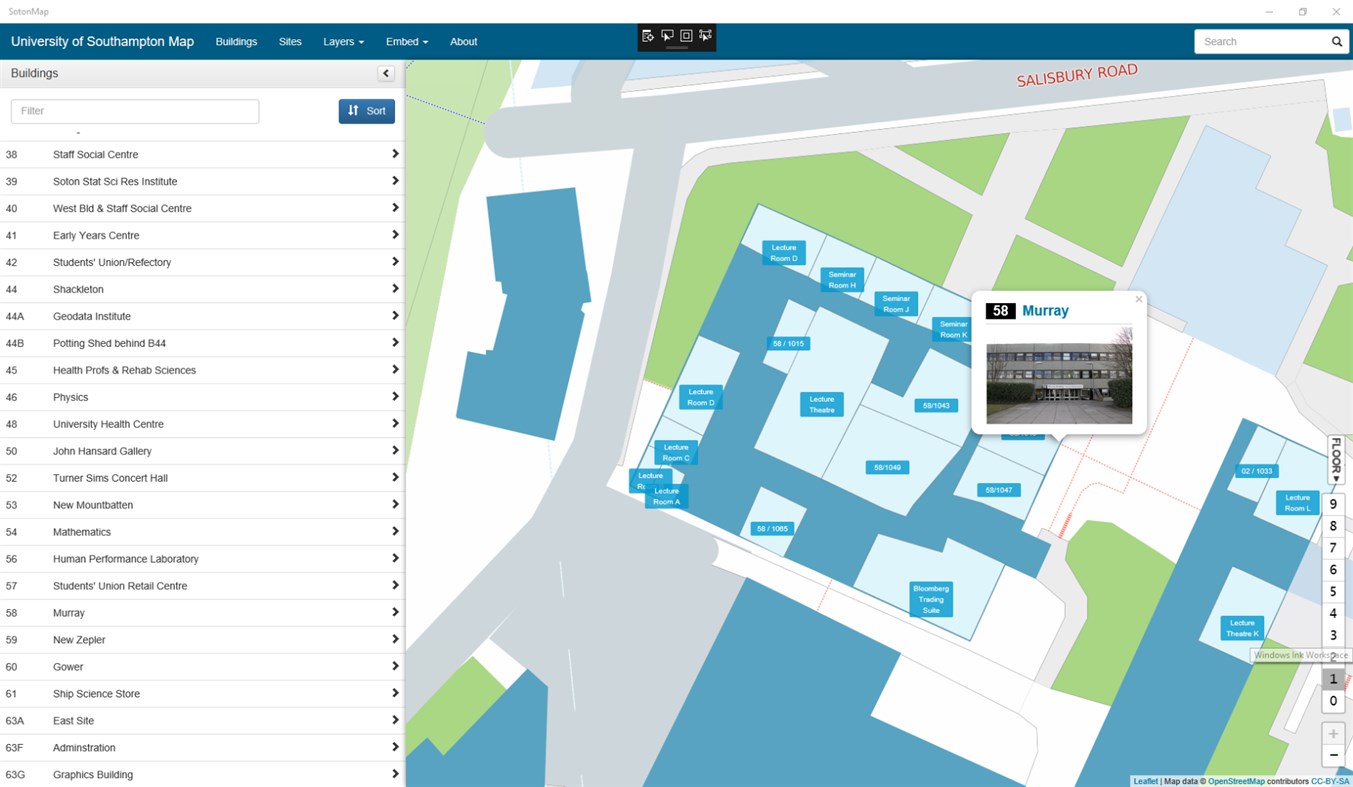Click the magnifier icon in the Search box
This screenshot has width=1353, height=787.
coord(1337,41)
